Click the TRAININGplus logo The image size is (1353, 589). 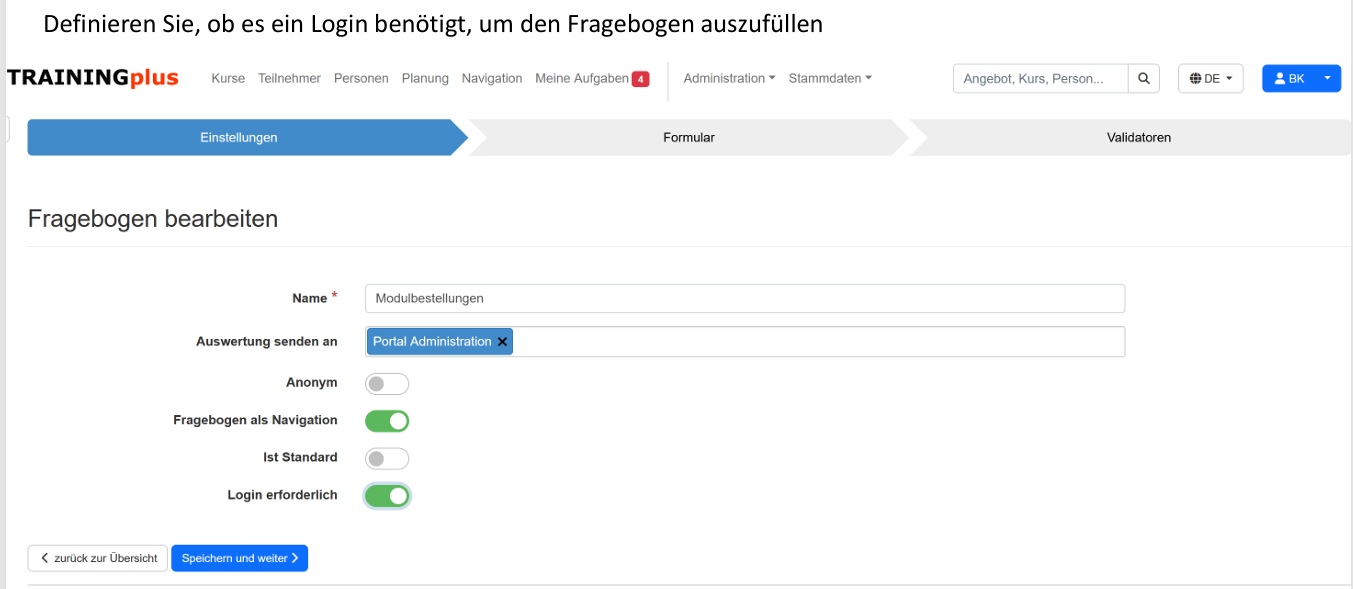[93, 78]
